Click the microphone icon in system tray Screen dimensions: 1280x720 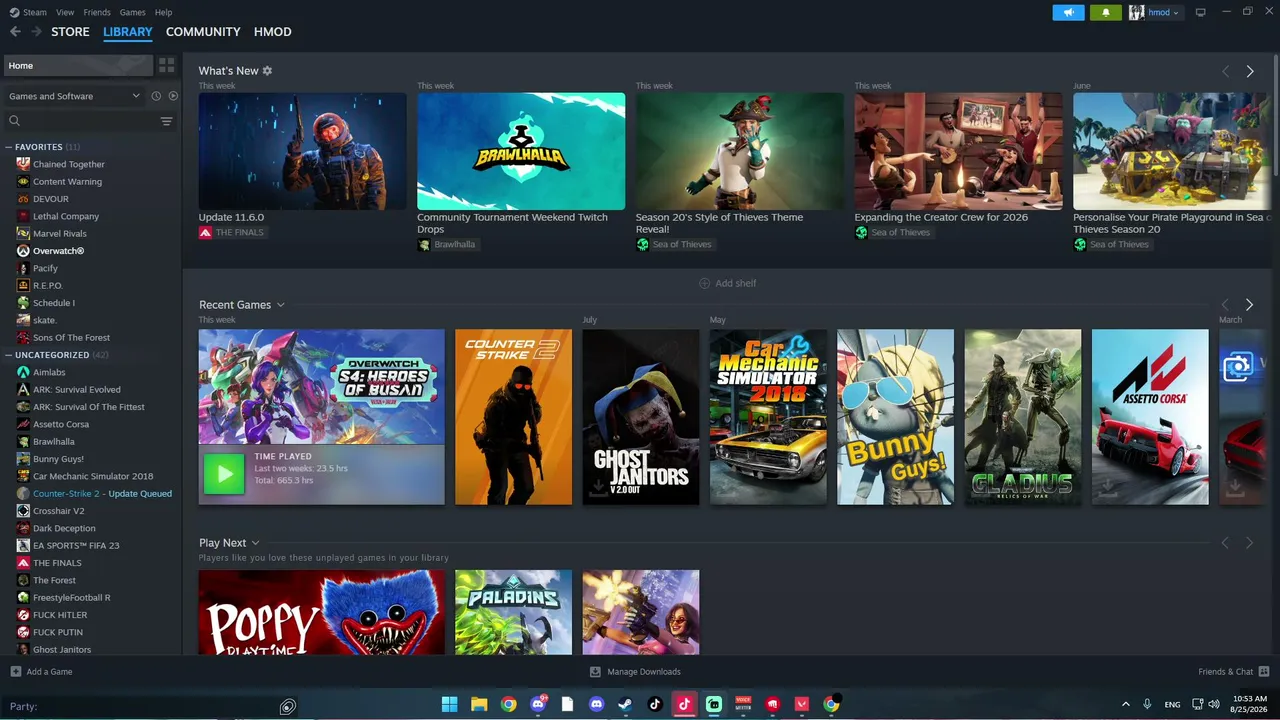click(1147, 705)
